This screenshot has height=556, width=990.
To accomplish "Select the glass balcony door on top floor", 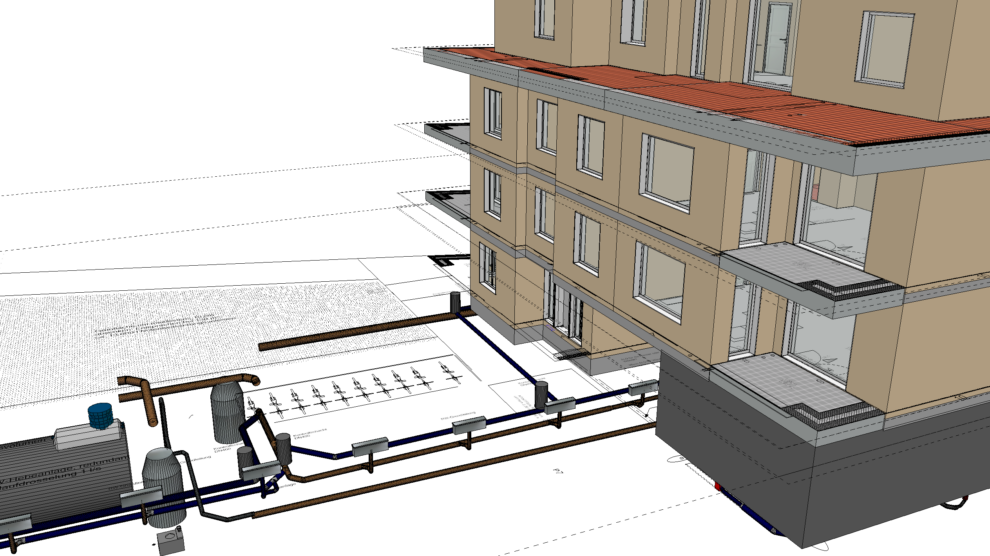I will 770,40.
